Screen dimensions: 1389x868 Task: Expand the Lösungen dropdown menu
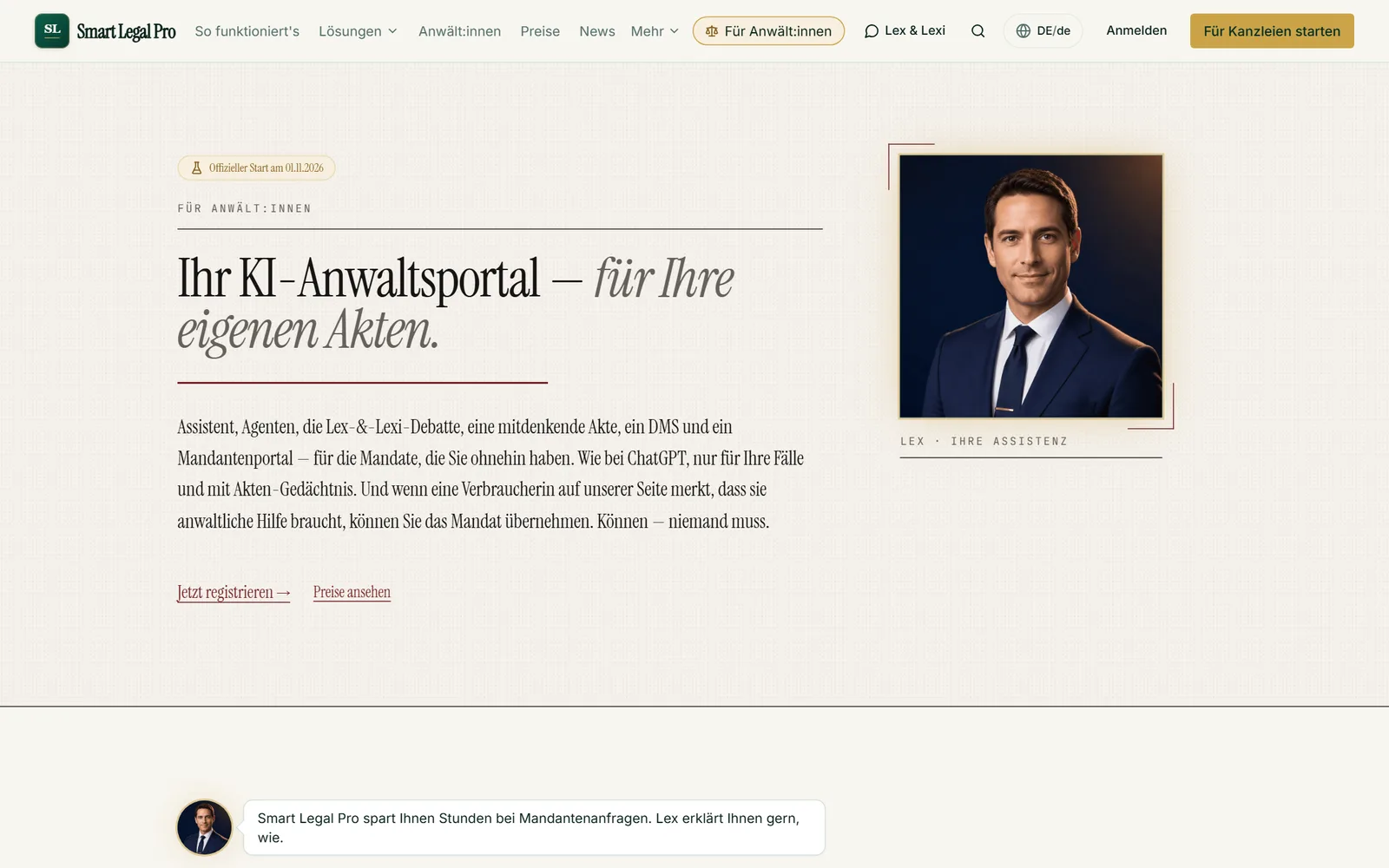[x=358, y=31]
